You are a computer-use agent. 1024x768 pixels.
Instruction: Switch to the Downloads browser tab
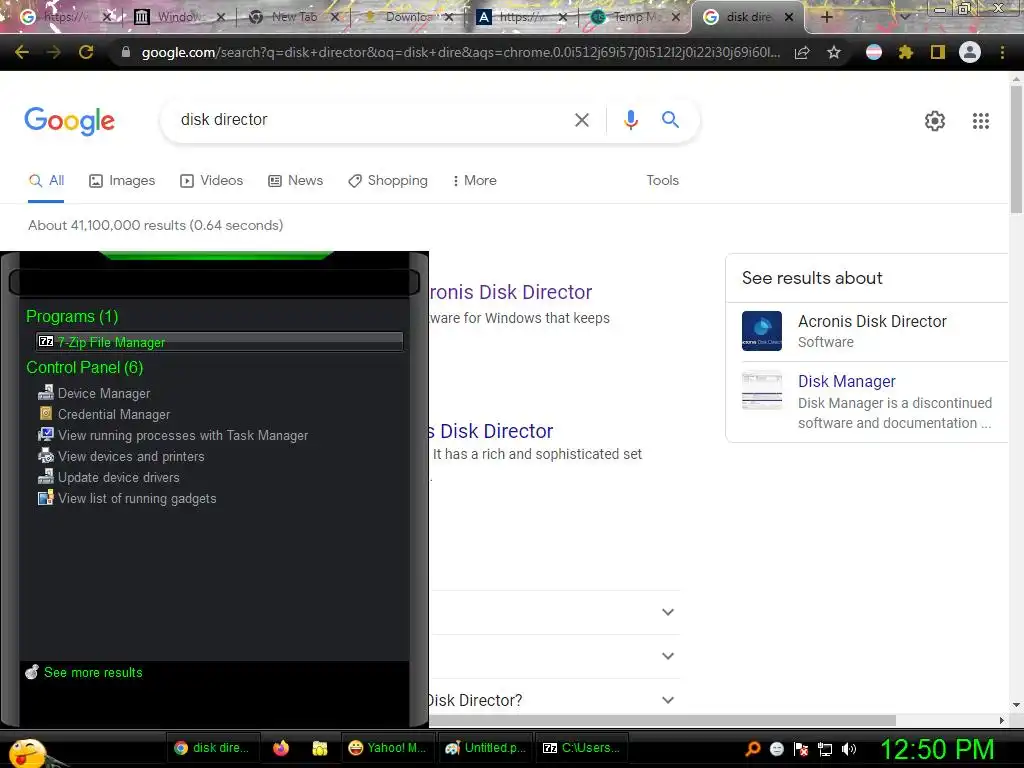click(408, 17)
